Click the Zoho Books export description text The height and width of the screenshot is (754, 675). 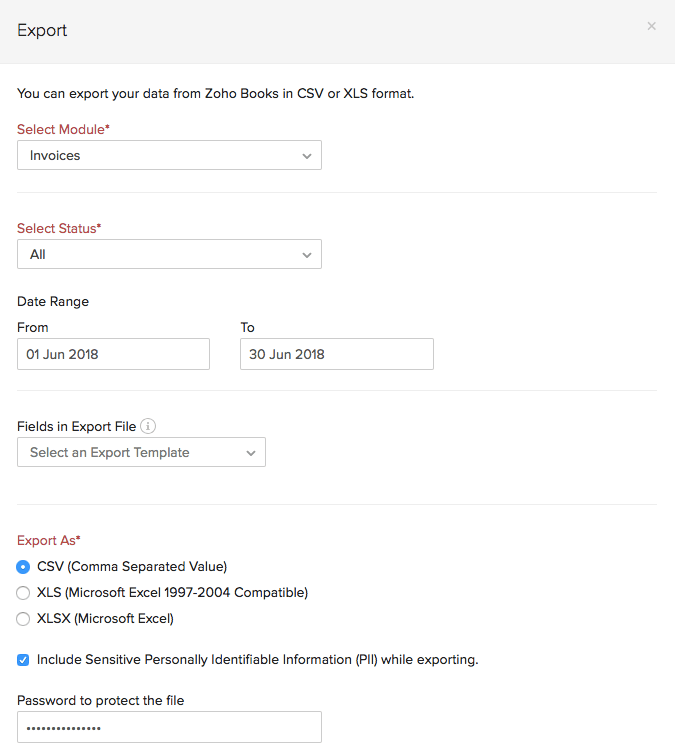(215, 94)
